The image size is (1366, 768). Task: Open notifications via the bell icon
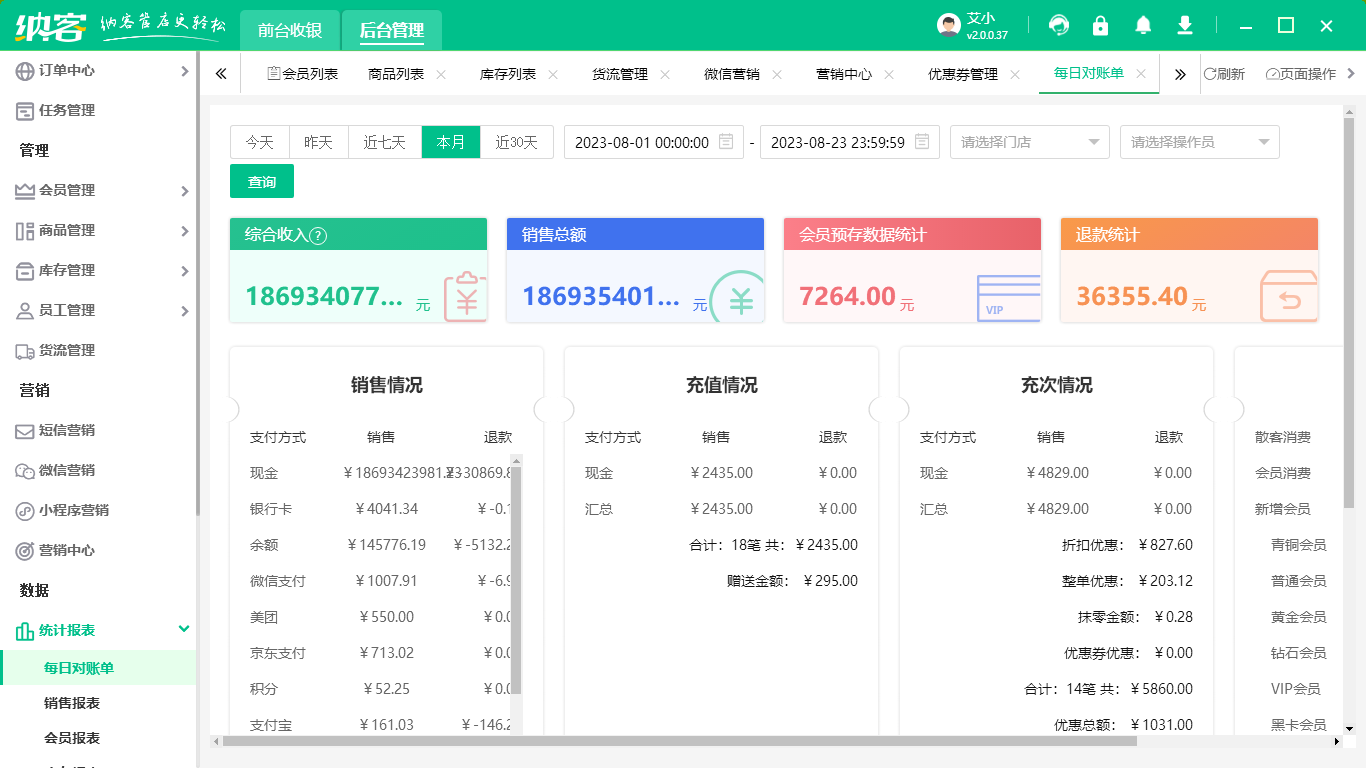(x=1143, y=25)
